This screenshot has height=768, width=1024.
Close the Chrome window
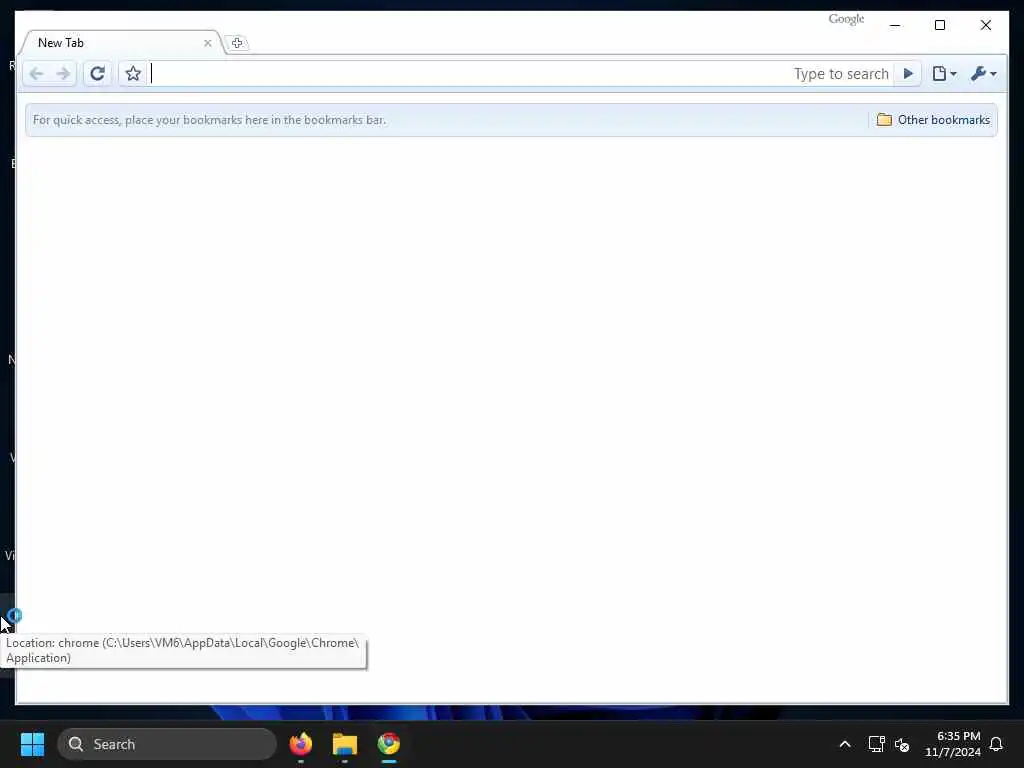(x=985, y=25)
